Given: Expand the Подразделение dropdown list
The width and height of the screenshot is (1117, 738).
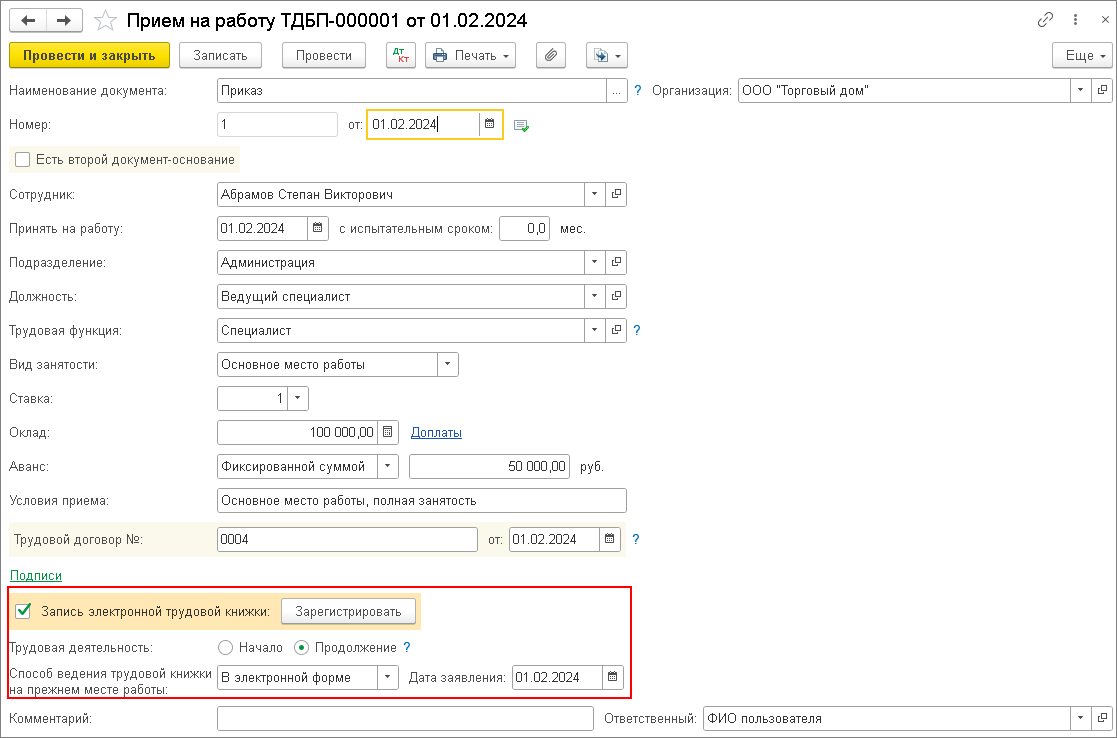Looking at the screenshot, I should click(595, 262).
